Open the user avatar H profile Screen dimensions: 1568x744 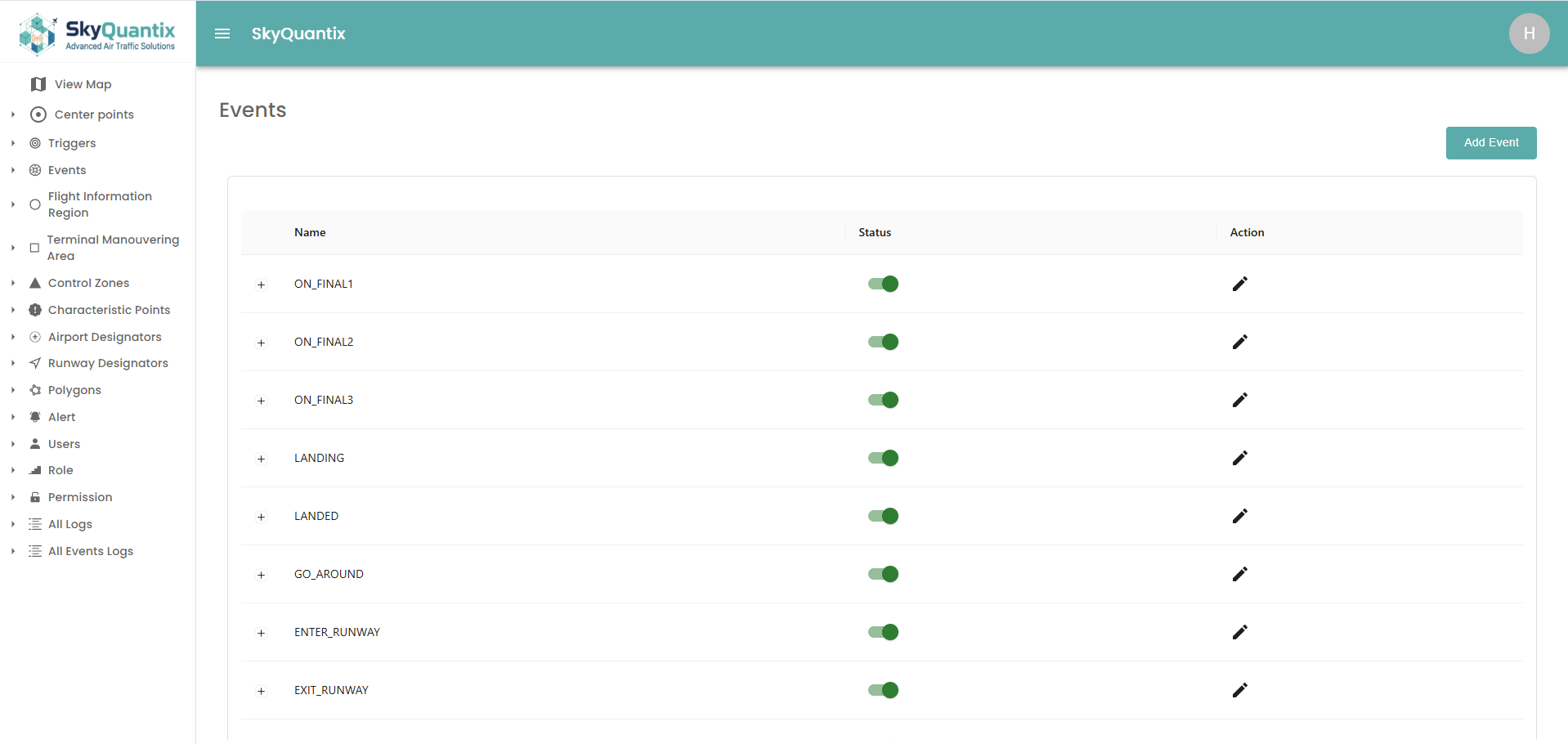pyautogui.click(x=1528, y=34)
